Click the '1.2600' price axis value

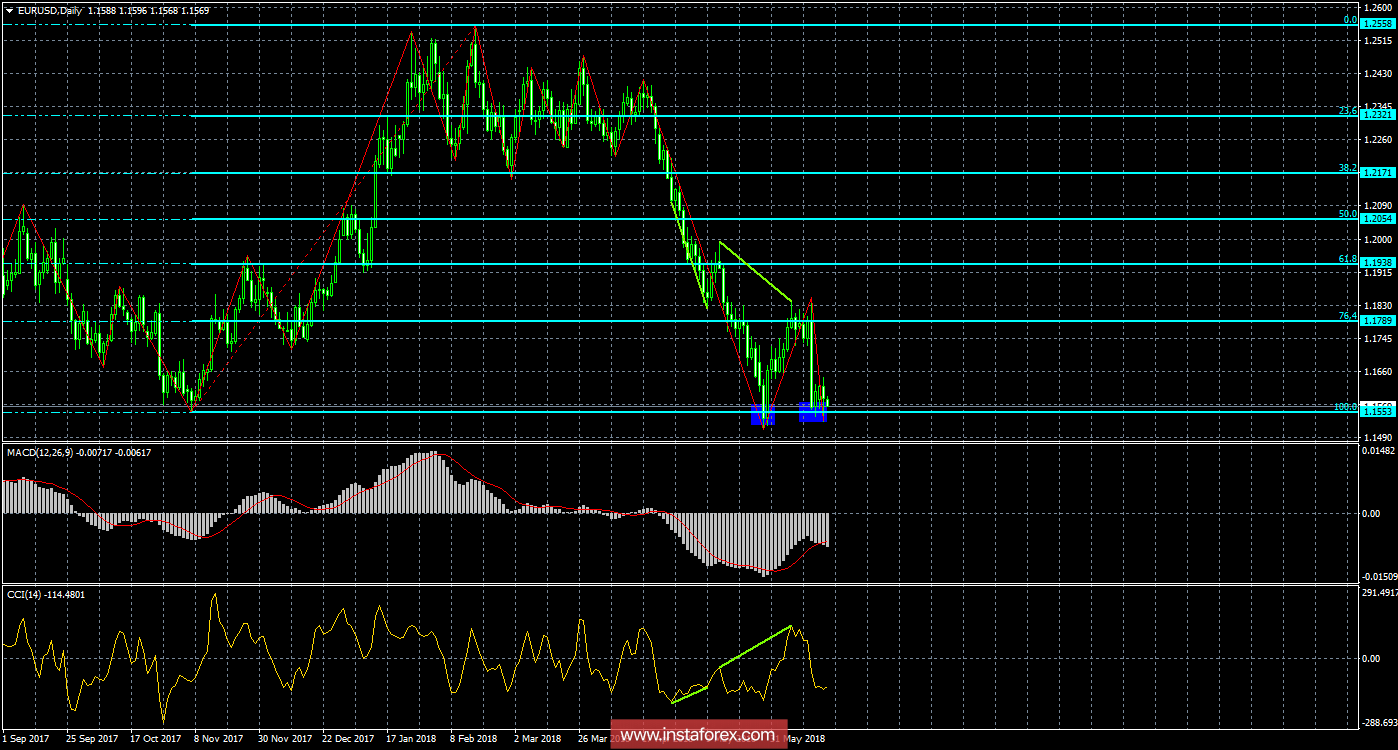1378,7
